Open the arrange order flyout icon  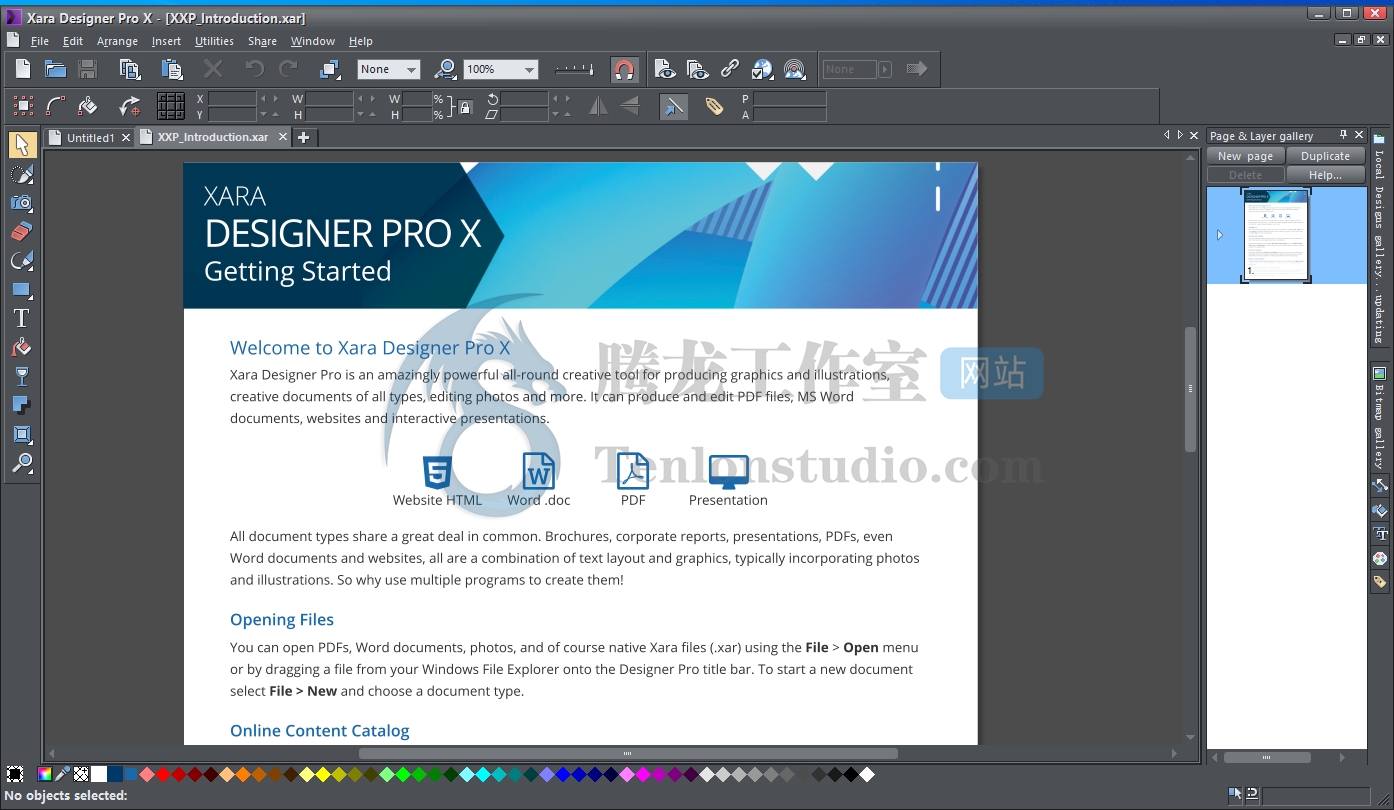[x=330, y=69]
